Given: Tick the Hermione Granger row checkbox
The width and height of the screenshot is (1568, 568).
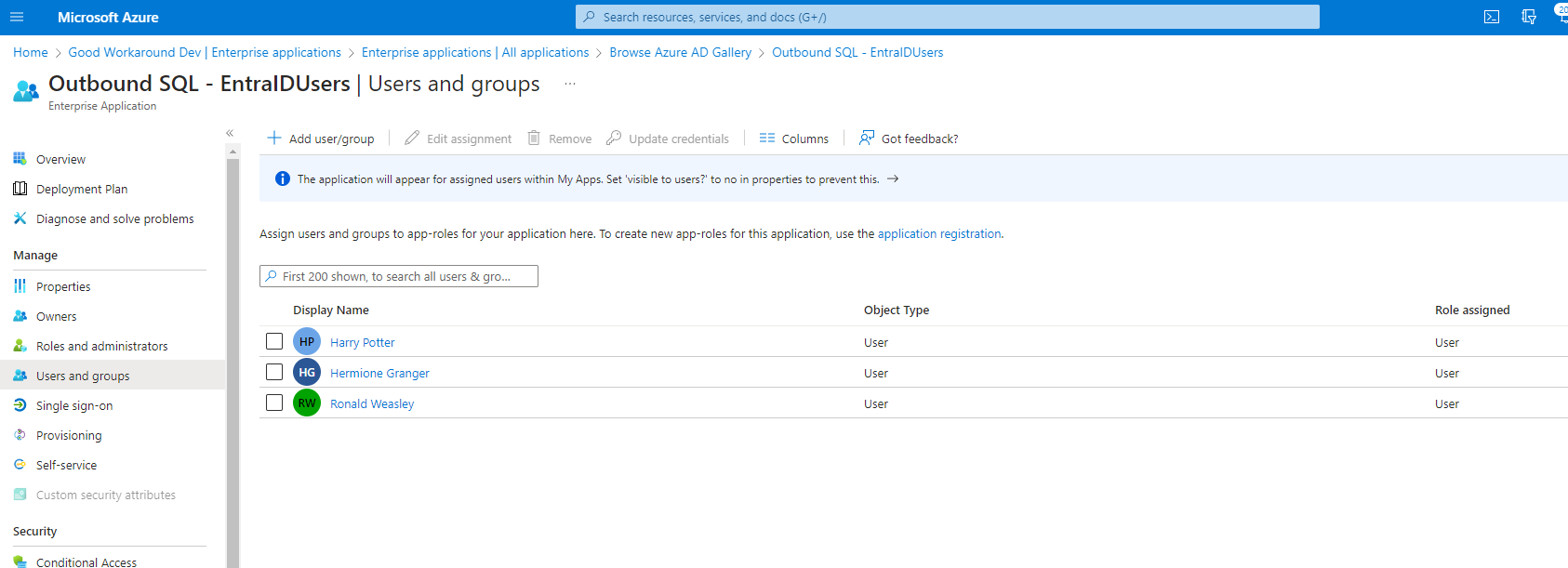Looking at the screenshot, I should [274, 372].
